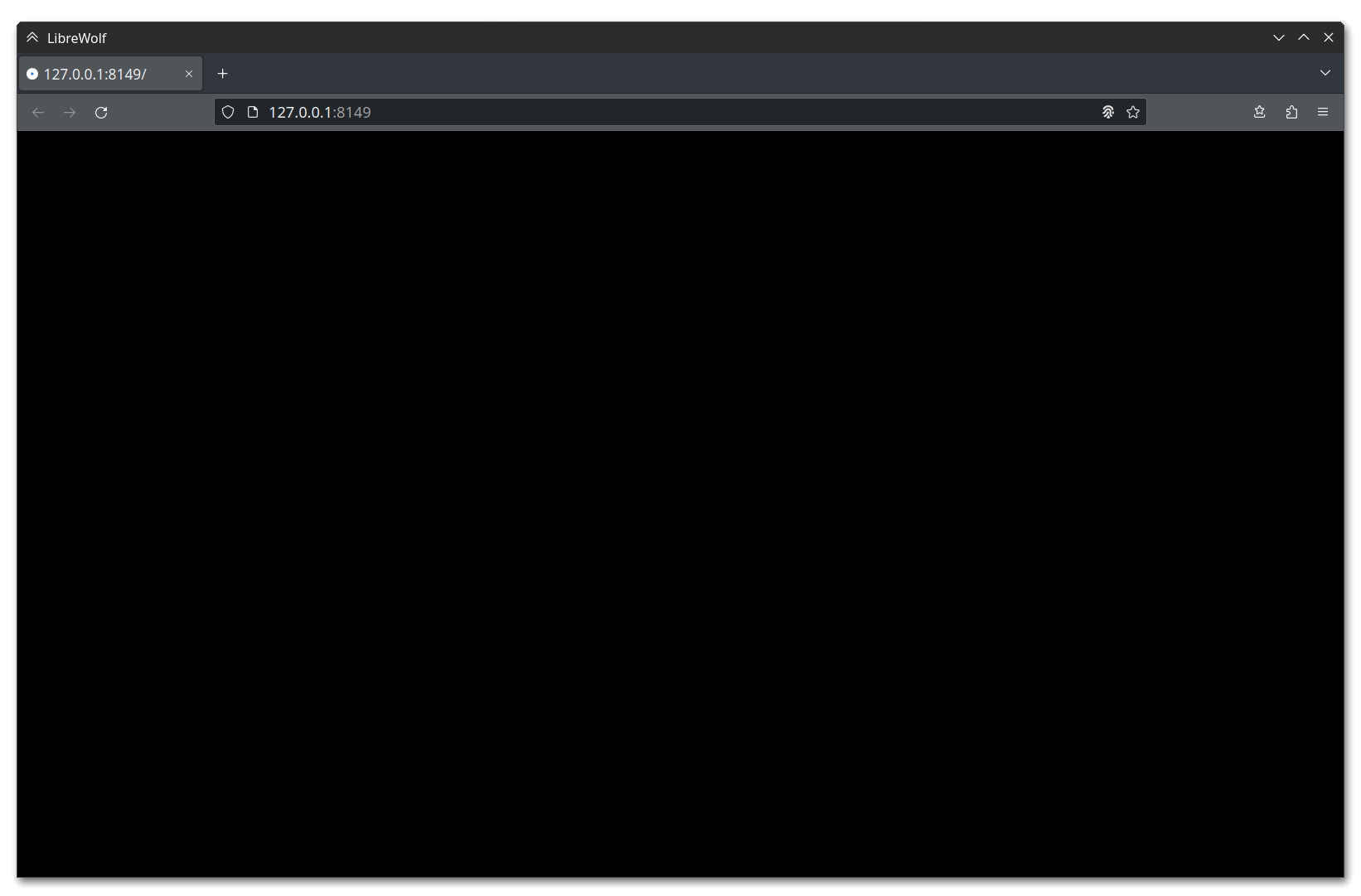This screenshot has width=1361, height=896.
Task: Open a new tab with plus button
Action: 222,74
